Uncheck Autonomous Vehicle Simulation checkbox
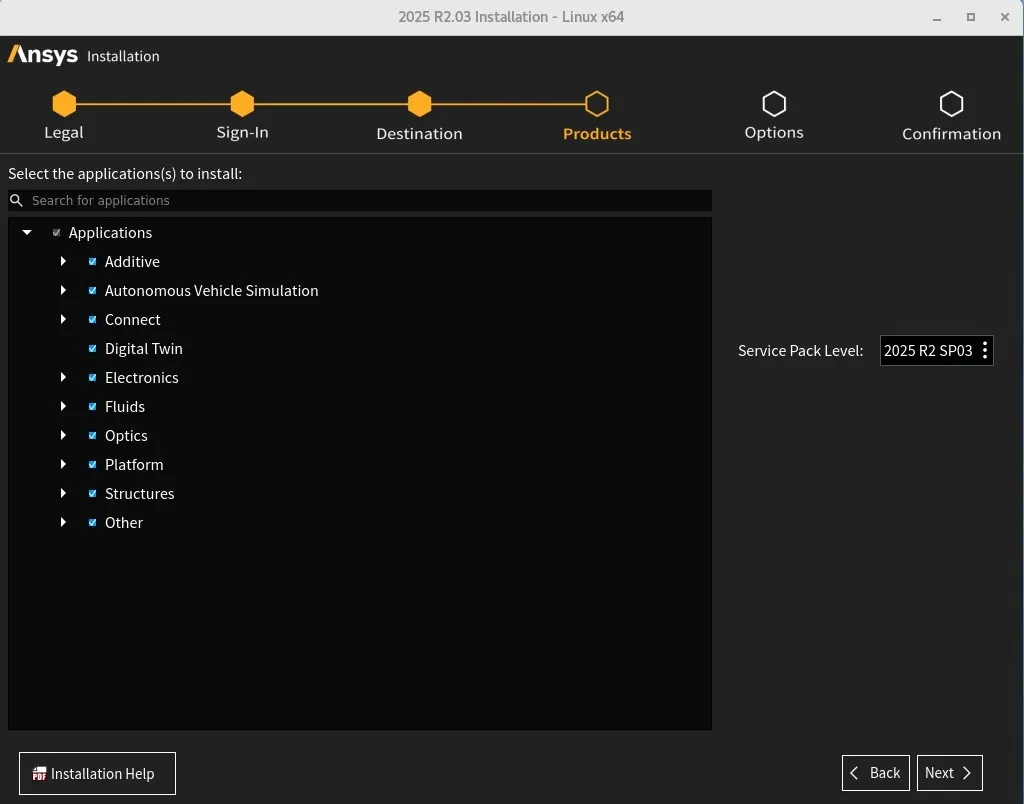This screenshot has width=1024, height=804. tap(92, 290)
